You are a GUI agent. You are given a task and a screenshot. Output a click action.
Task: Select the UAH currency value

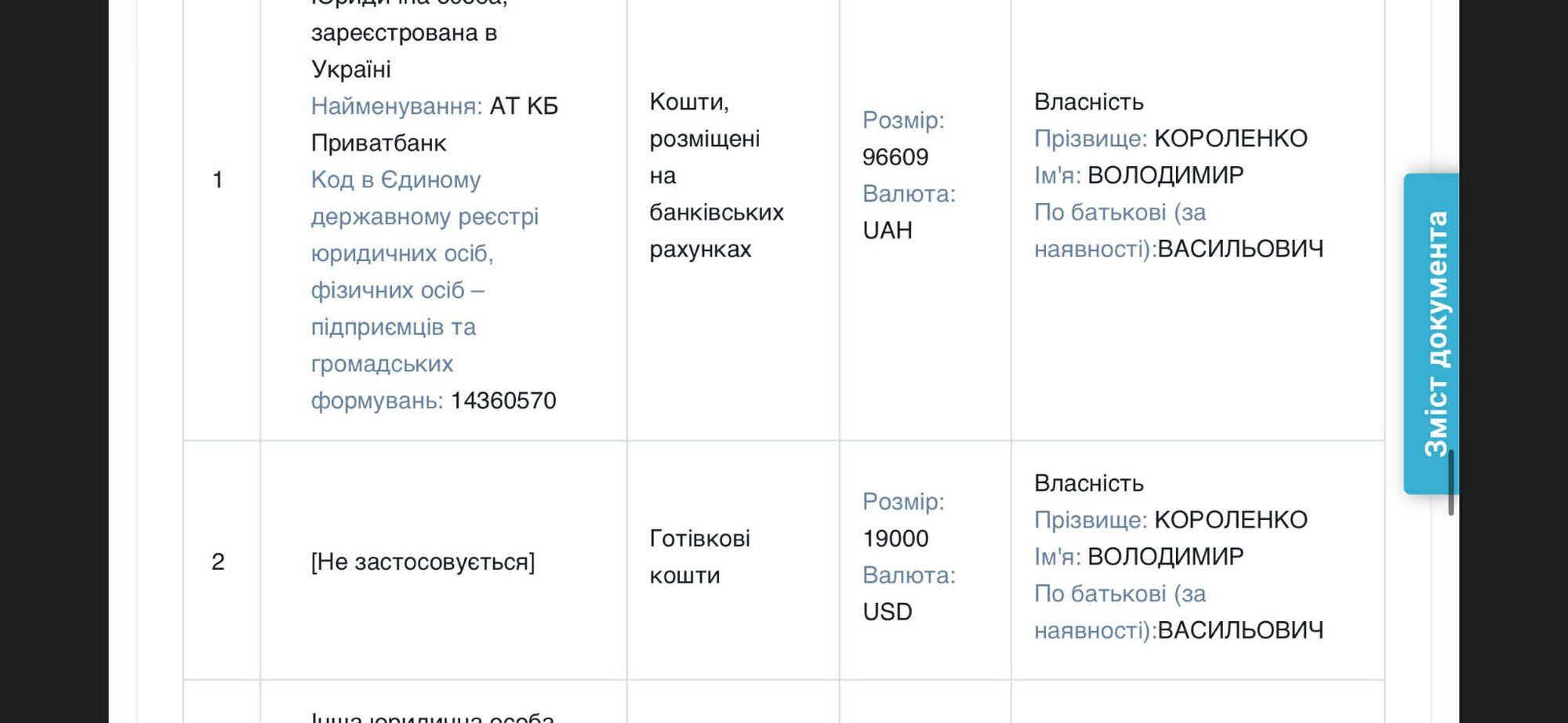887,231
